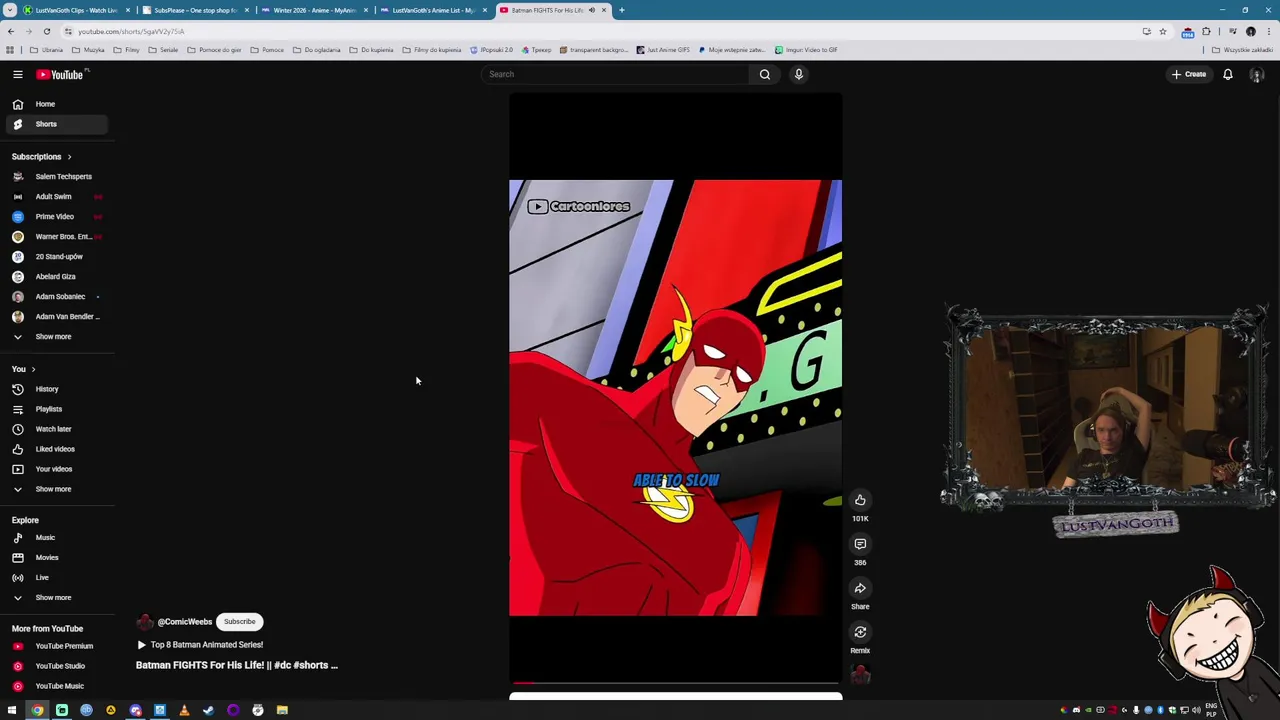Select Shorts in the sidebar
This screenshot has height=720, width=1280.
click(x=56, y=124)
